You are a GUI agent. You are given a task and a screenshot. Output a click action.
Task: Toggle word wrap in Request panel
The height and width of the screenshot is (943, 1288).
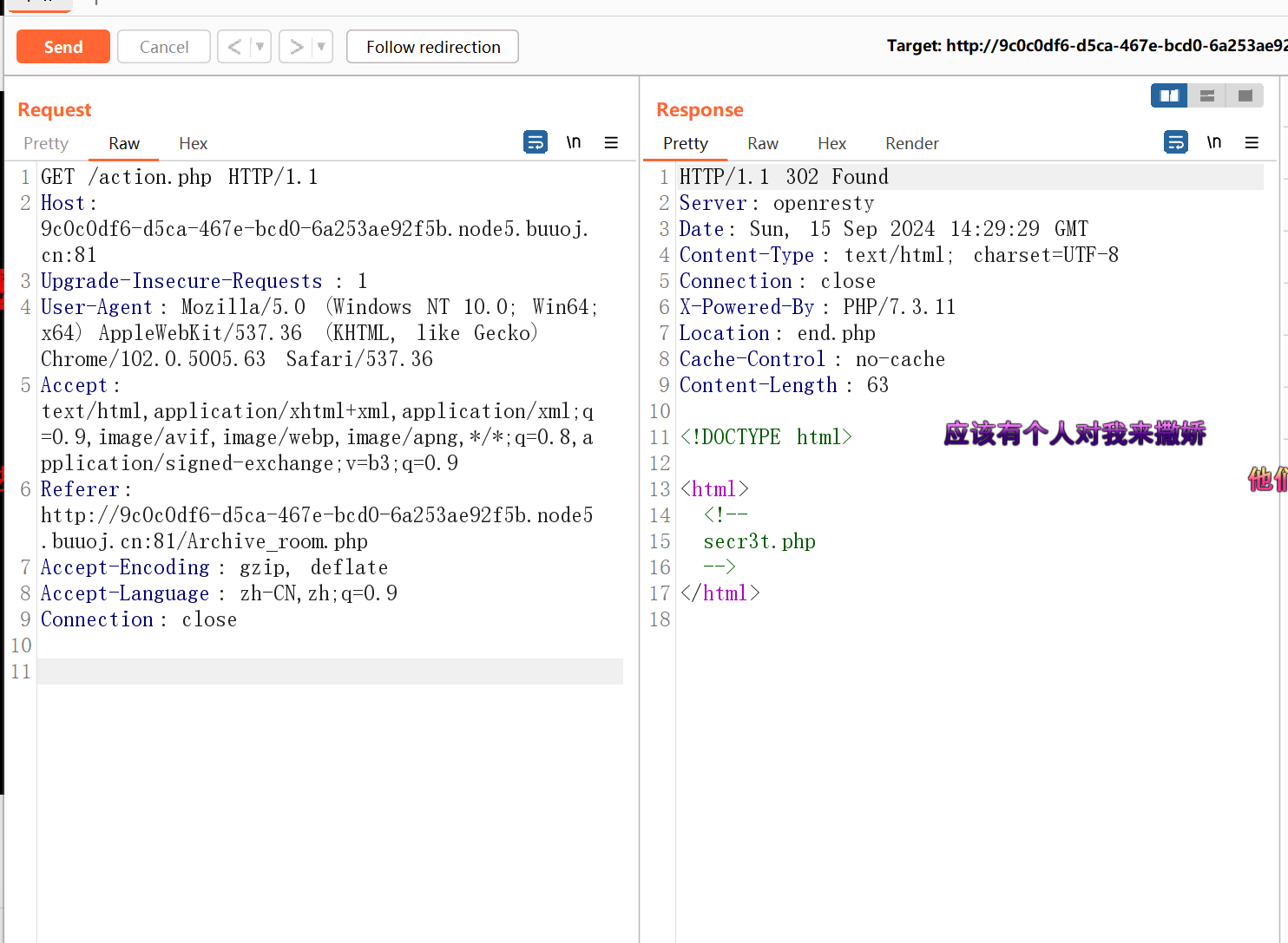[x=536, y=142]
